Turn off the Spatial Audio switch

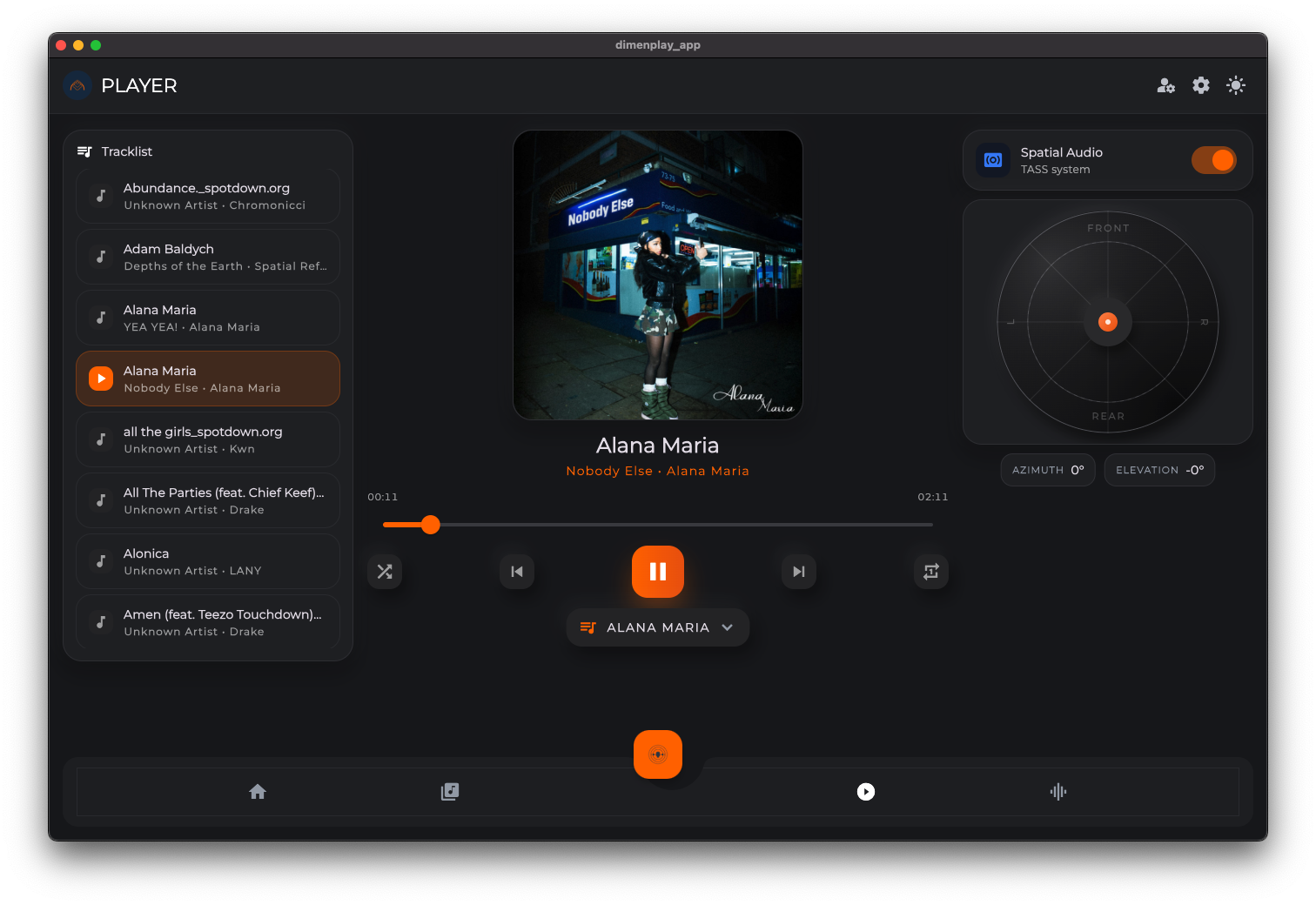tap(1214, 160)
